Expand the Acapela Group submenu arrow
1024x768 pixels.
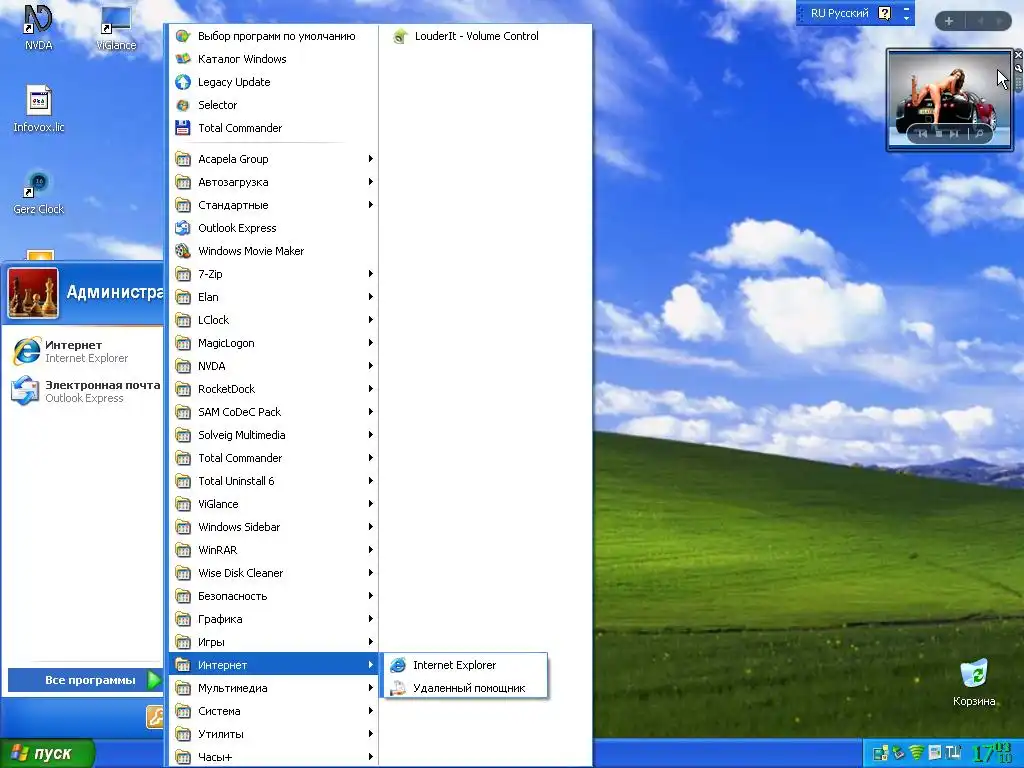tap(370, 159)
